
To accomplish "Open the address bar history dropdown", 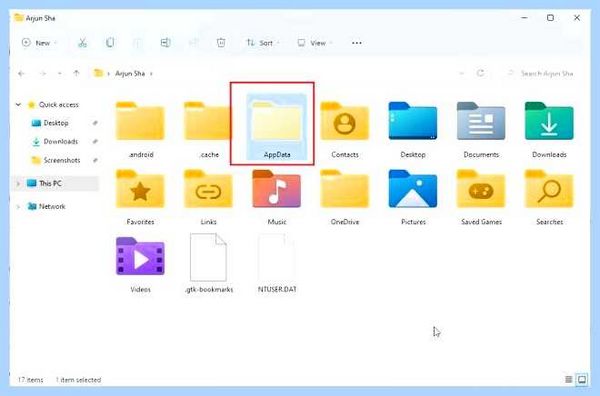I will [461, 73].
